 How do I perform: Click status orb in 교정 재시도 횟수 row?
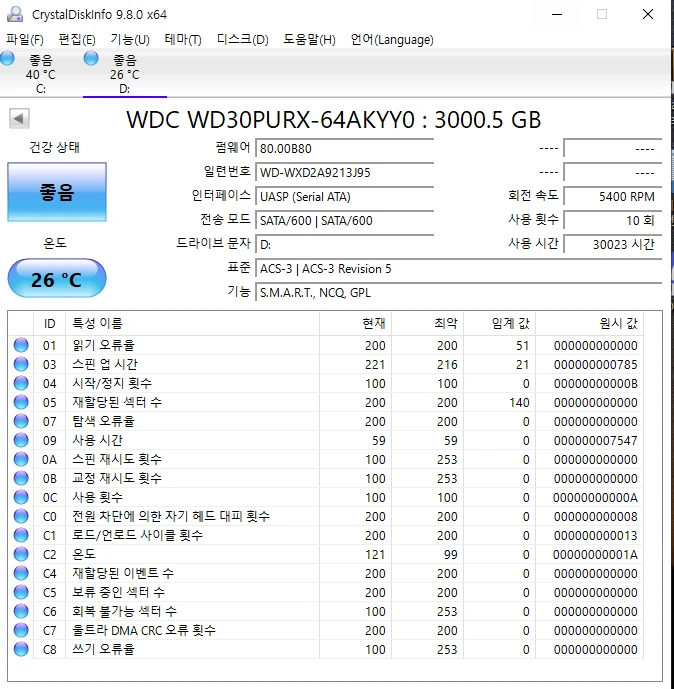pyautogui.click(x=21, y=478)
